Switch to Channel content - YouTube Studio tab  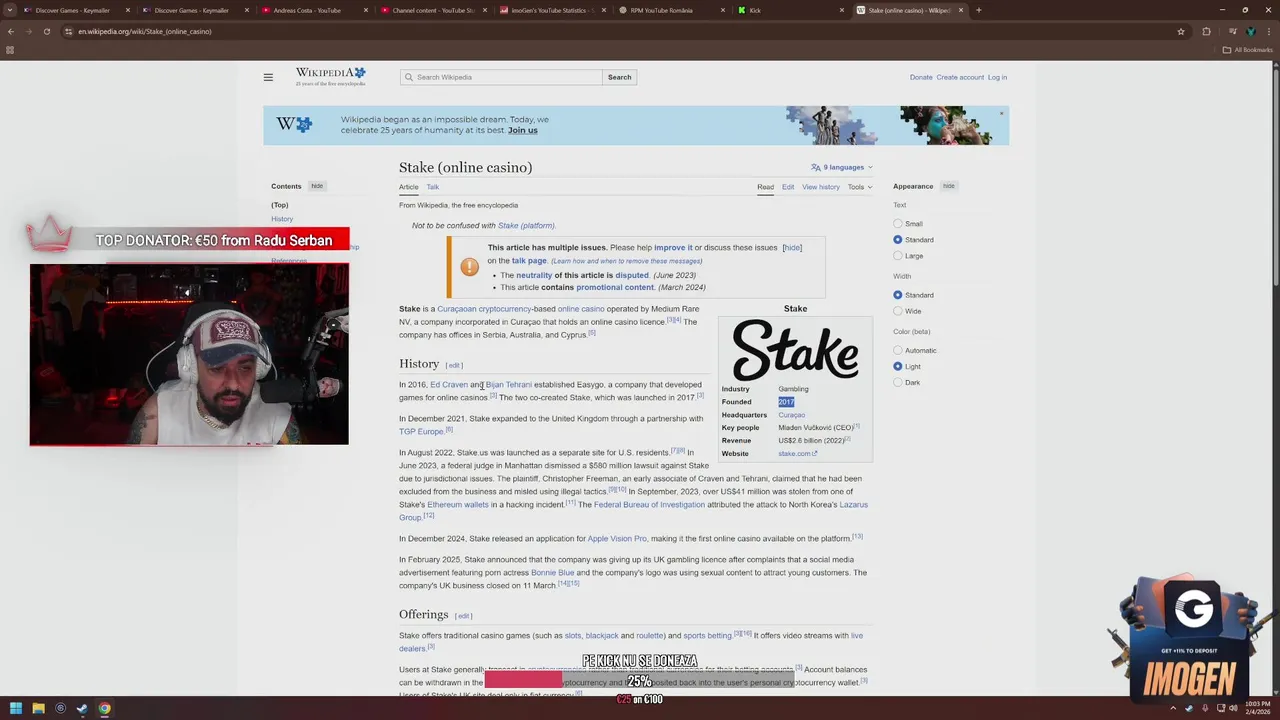tap(433, 10)
